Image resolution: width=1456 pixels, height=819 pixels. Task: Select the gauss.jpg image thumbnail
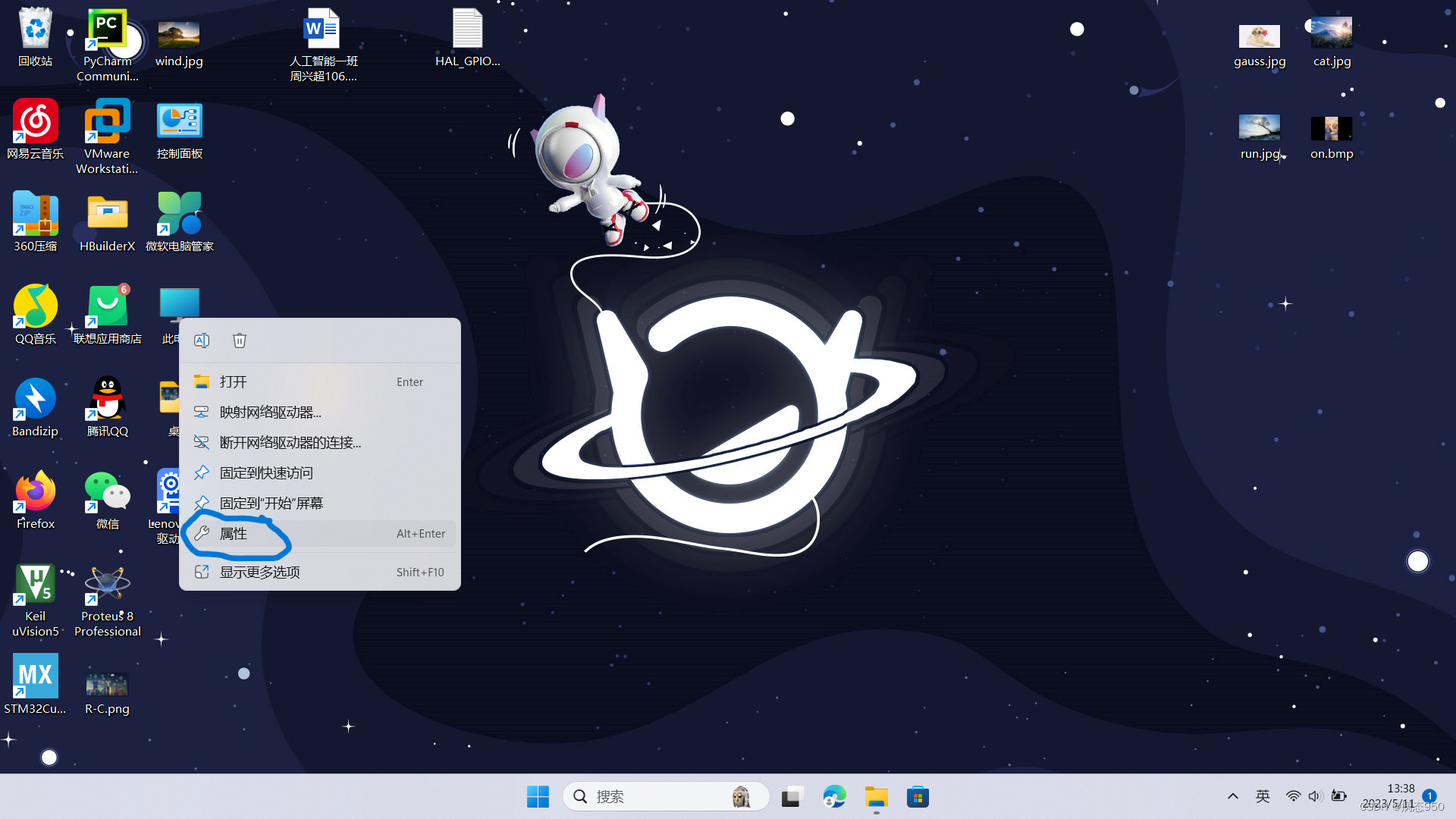click(x=1259, y=38)
